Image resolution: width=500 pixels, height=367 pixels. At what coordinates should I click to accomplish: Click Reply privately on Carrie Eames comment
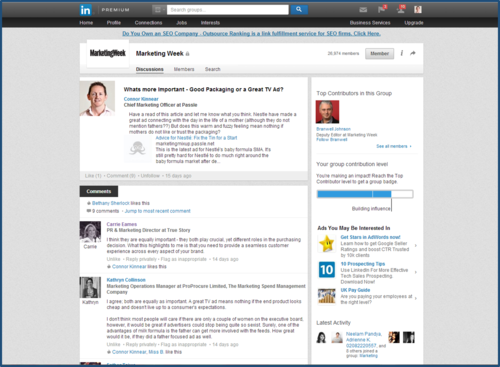click(x=141, y=259)
